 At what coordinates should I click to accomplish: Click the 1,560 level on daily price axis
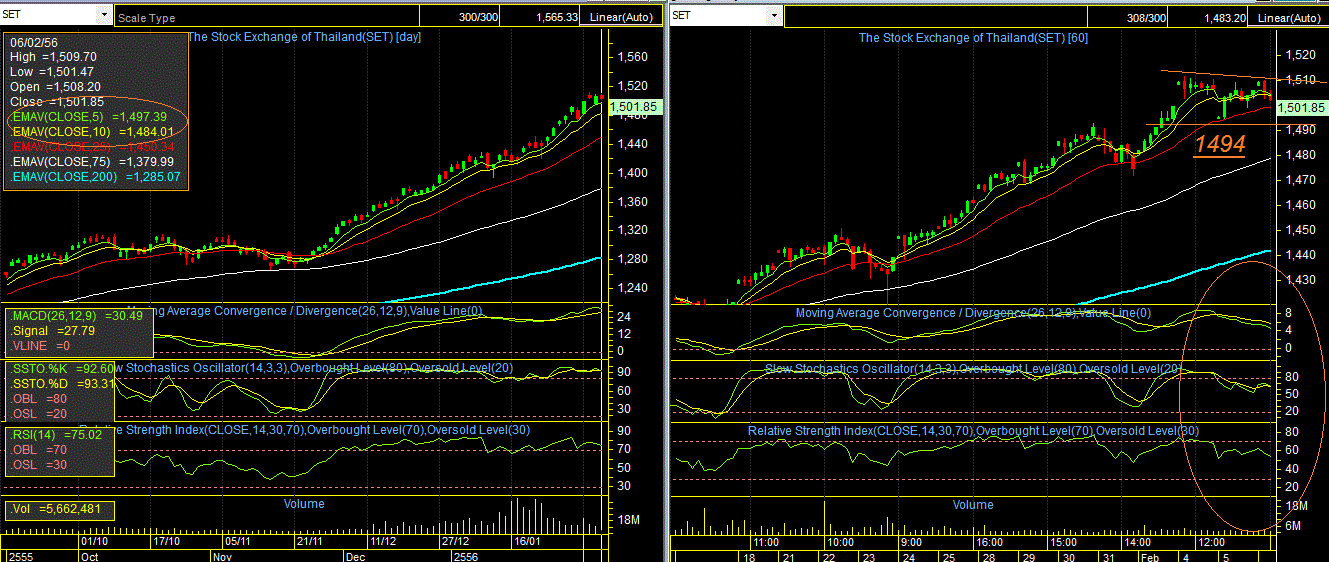point(631,57)
